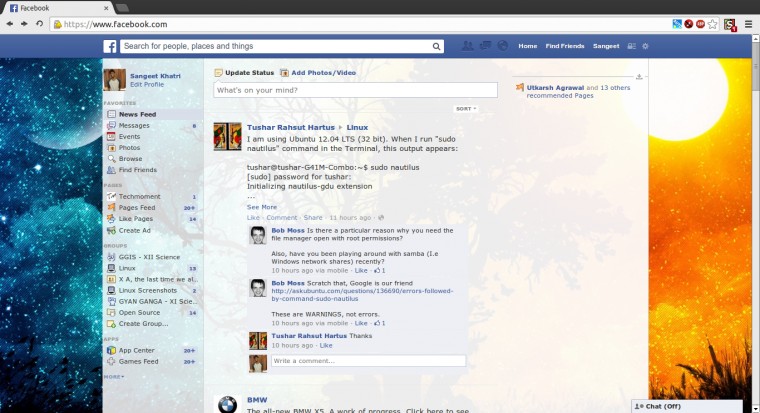Click the Messages sidebar icon
Image resolution: width=760 pixels, height=413 pixels.
[x=111, y=126]
